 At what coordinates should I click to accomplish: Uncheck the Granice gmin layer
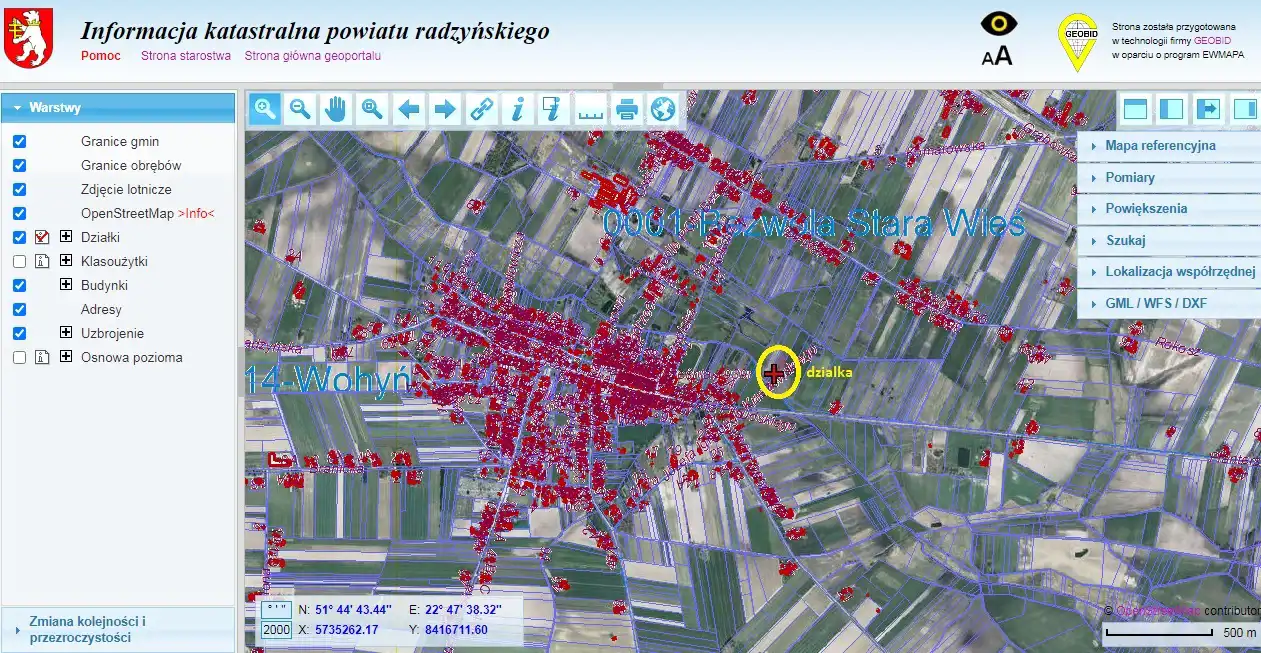pos(19,141)
